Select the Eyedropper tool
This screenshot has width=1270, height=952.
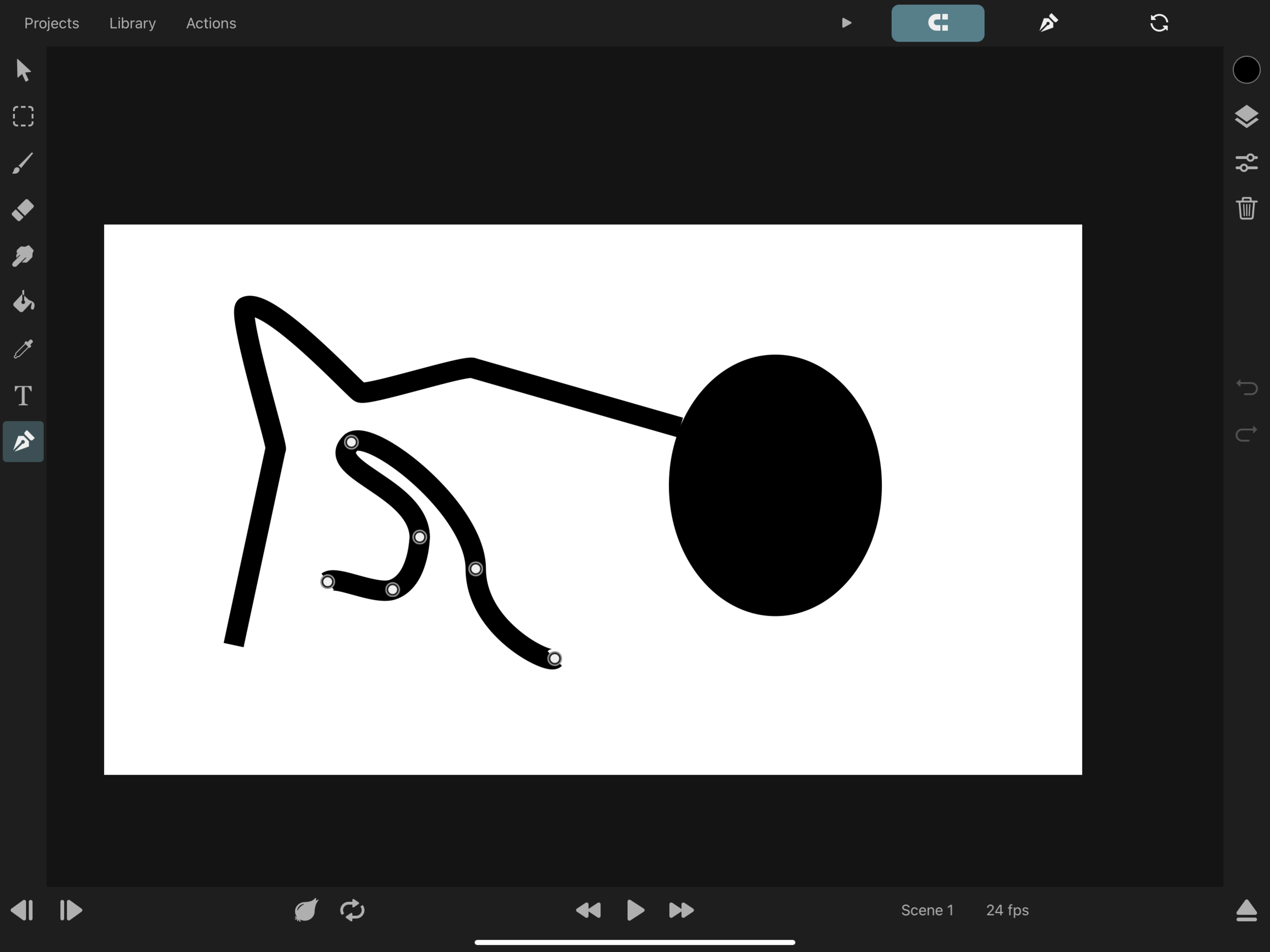tap(22, 348)
